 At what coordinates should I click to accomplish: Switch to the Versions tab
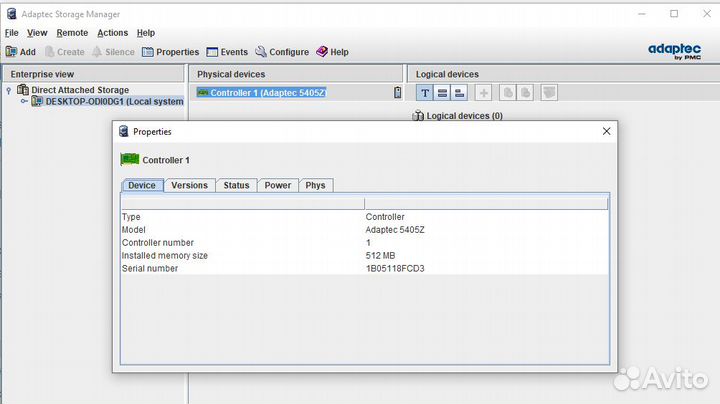(x=190, y=185)
